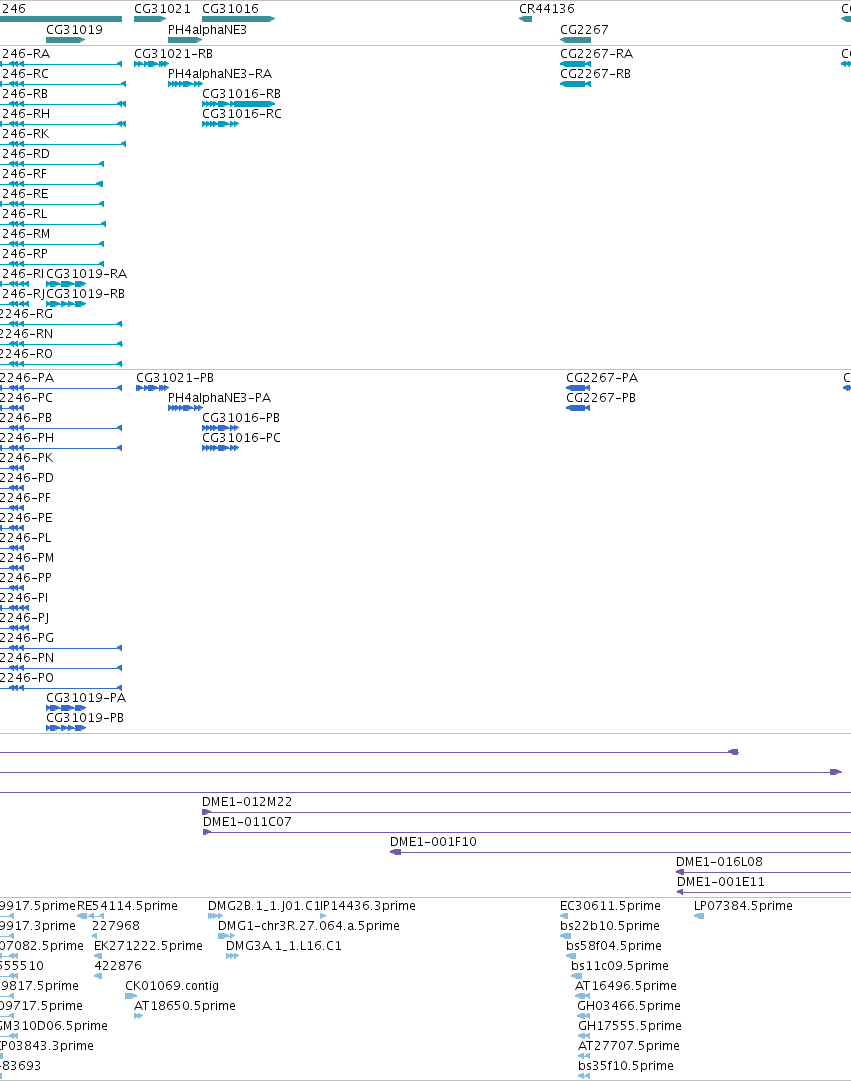Click EST LP07384.5prime

[x=743, y=905]
